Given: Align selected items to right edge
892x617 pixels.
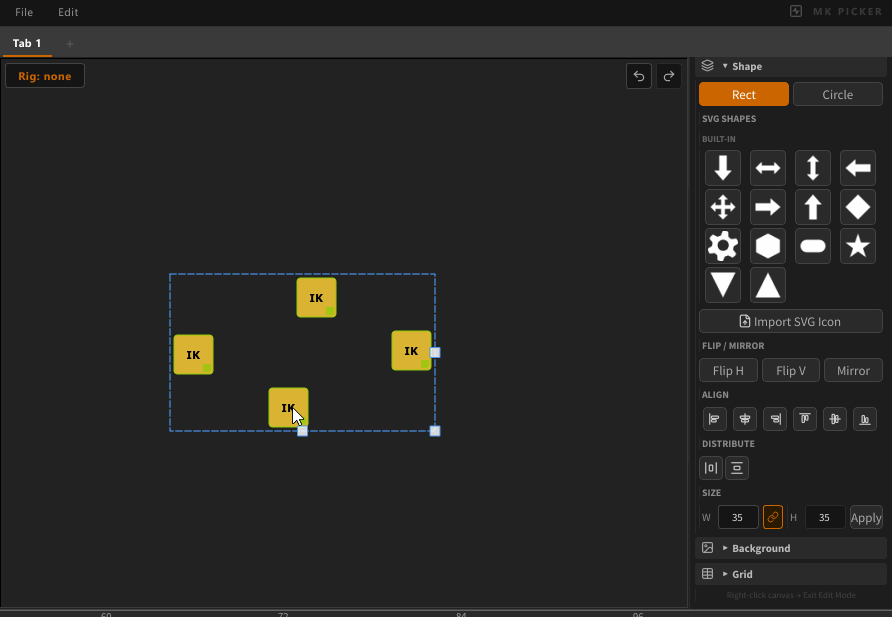Looking at the screenshot, I should click(x=775, y=419).
